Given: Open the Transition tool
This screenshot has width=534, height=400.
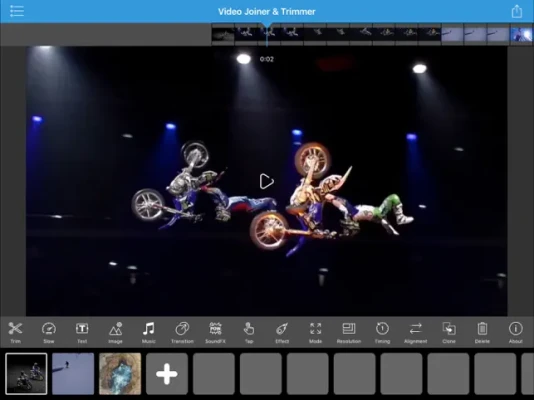Looking at the screenshot, I should [182, 332].
